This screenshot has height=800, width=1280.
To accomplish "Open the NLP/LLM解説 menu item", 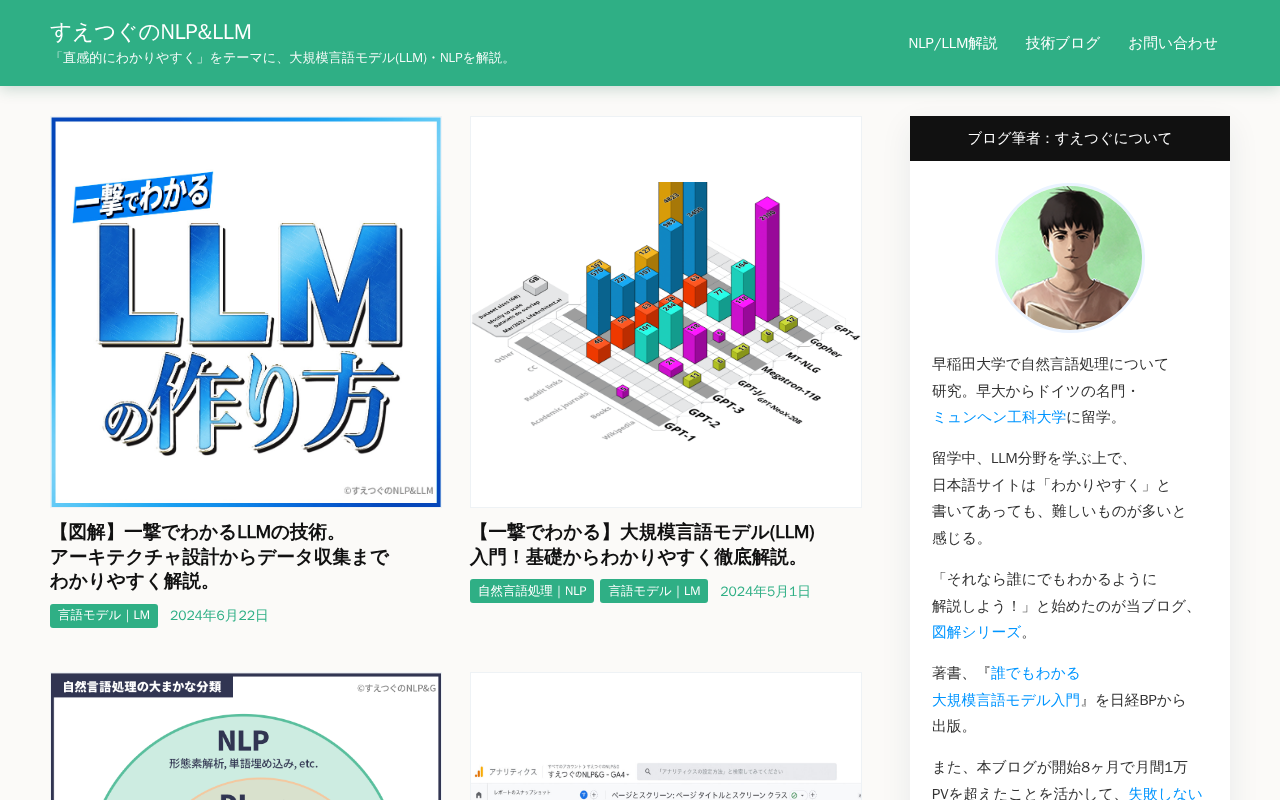I will pyautogui.click(x=953, y=43).
